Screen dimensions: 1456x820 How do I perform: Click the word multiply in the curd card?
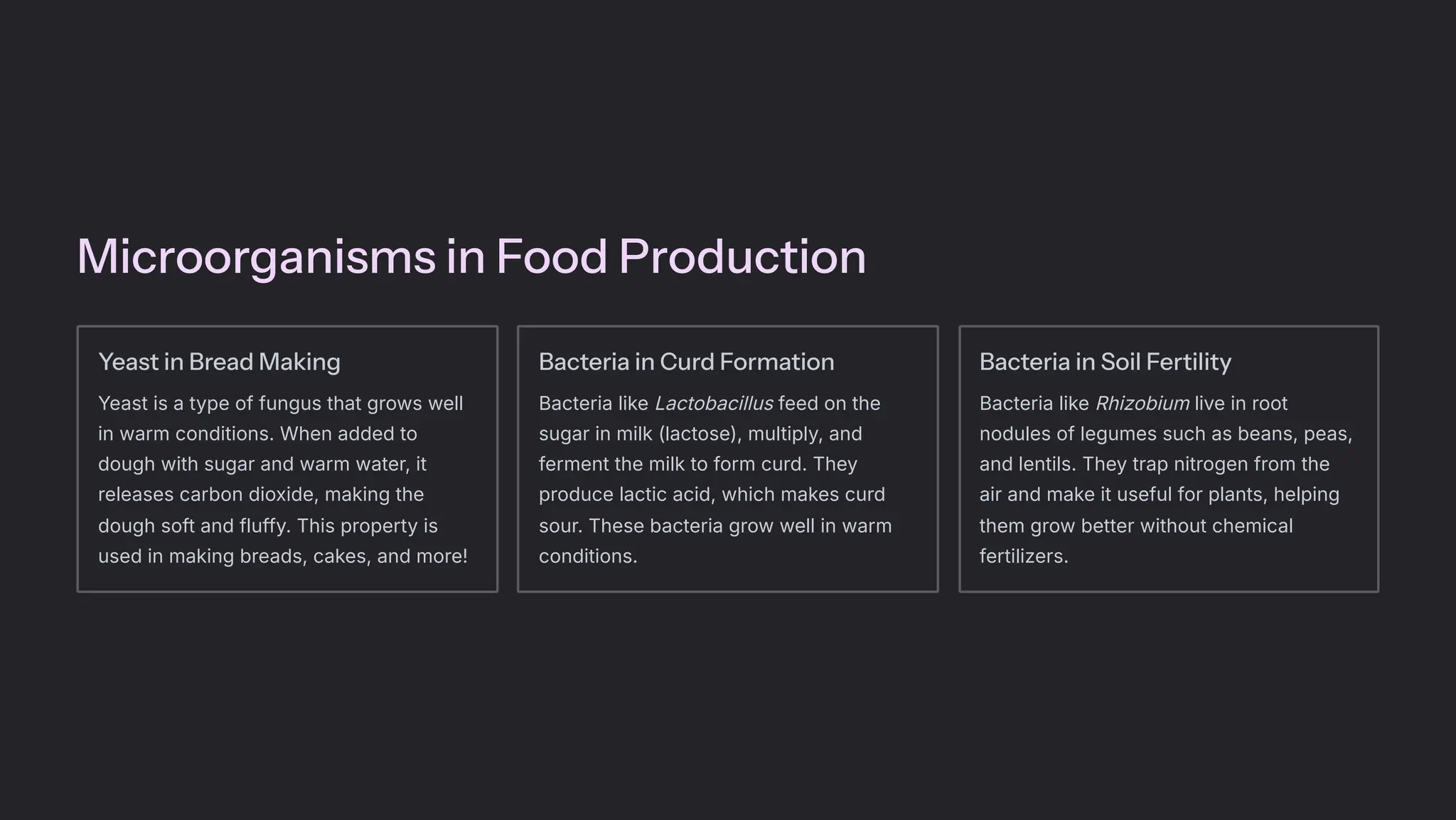[783, 434]
